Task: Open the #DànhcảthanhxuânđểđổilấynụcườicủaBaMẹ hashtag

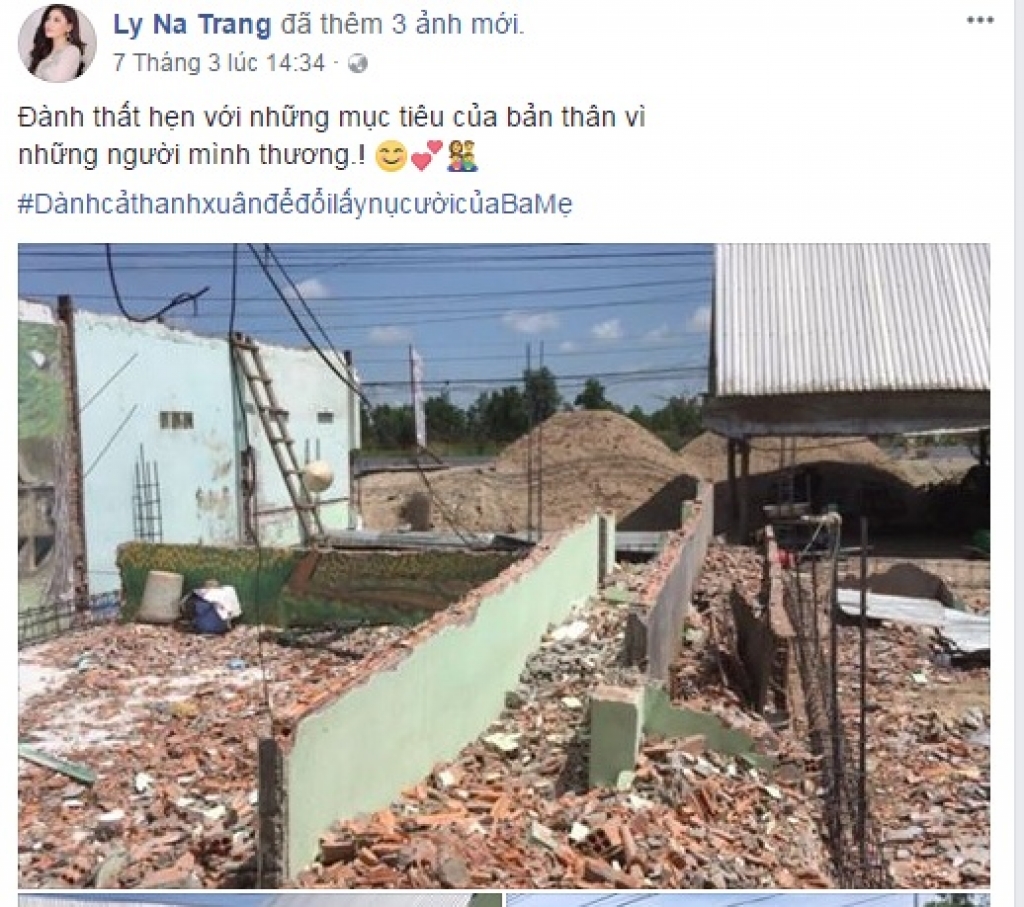Action: [x=295, y=204]
